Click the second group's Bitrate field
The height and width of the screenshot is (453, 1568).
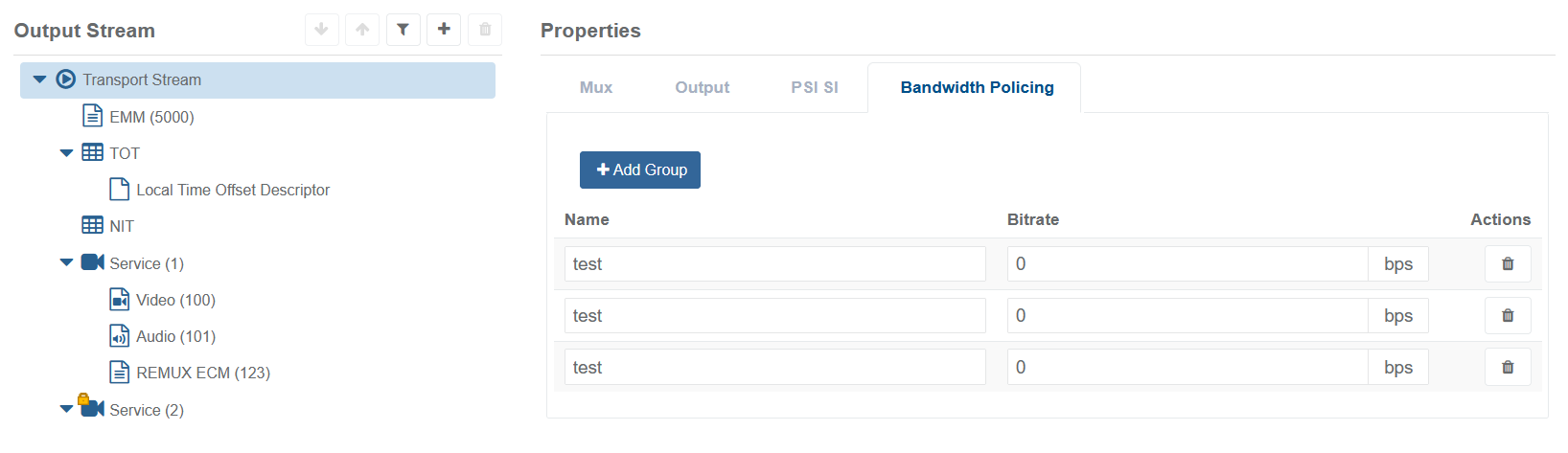[x=1187, y=316]
